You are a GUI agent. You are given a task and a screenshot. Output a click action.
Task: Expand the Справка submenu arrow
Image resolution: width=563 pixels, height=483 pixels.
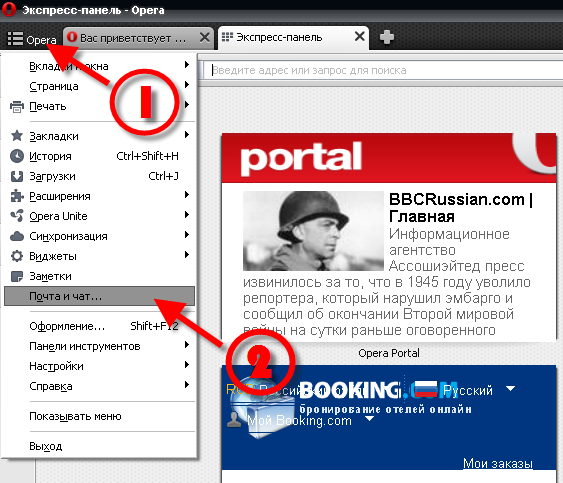coord(187,385)
